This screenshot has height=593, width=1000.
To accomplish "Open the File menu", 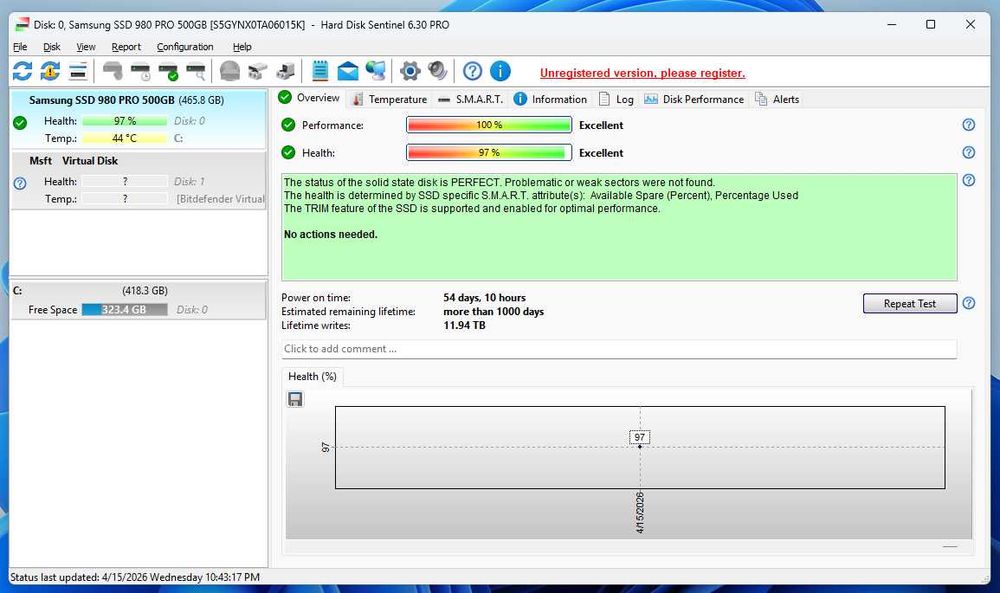I will point(20,47).
